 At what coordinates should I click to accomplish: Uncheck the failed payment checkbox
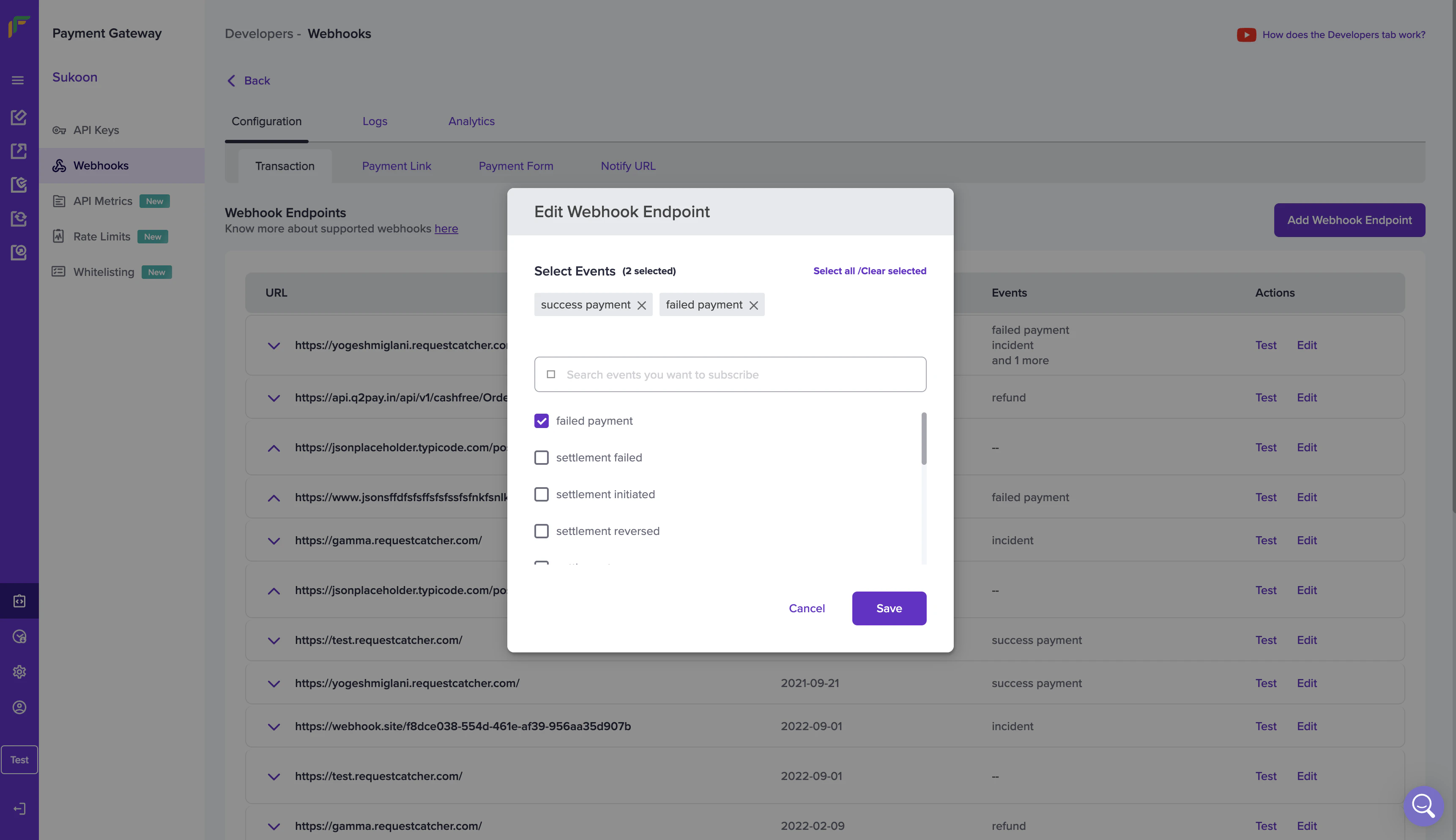pyautogui.click(x=541, y=420)
